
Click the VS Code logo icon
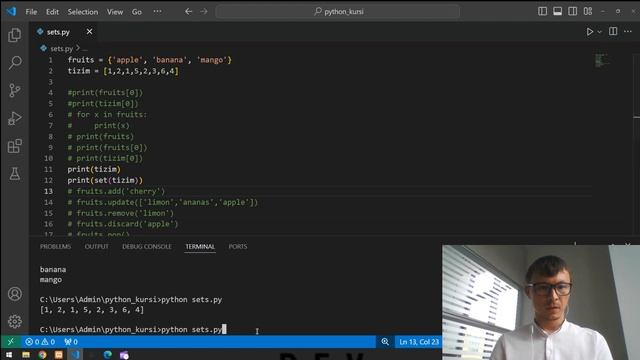click(x=11, y=11)
